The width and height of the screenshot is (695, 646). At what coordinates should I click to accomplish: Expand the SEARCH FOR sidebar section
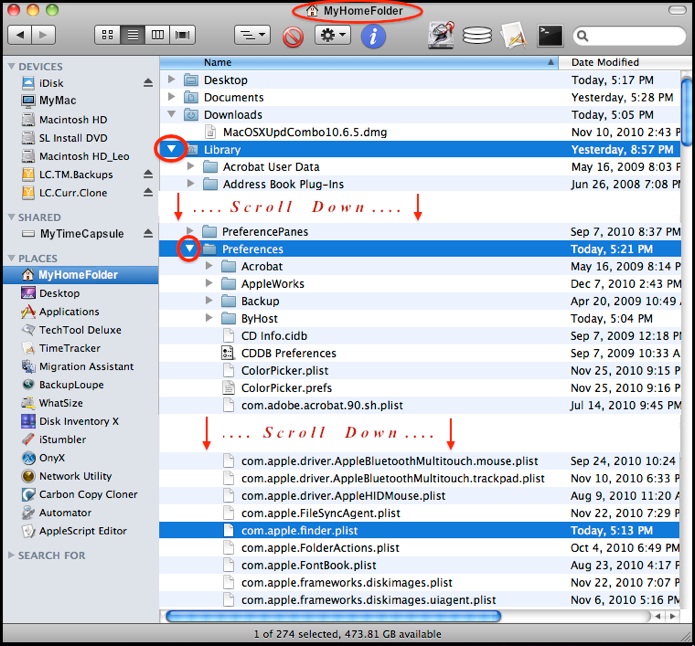(12, 555)
